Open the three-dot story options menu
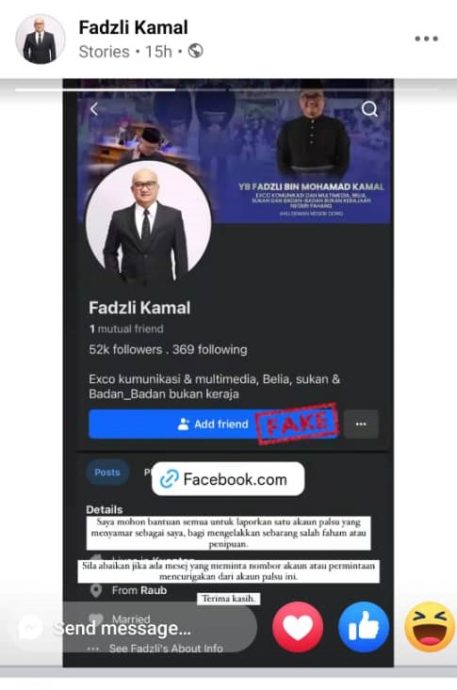The image size is (457, 690). click(x=426, y=39)
